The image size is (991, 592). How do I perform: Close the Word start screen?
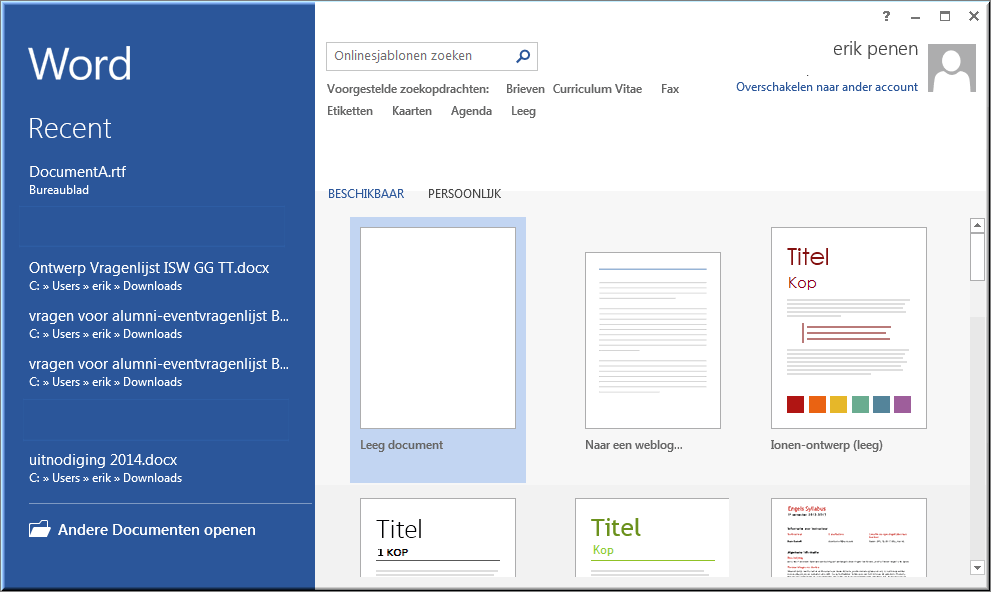click(974, 16)
